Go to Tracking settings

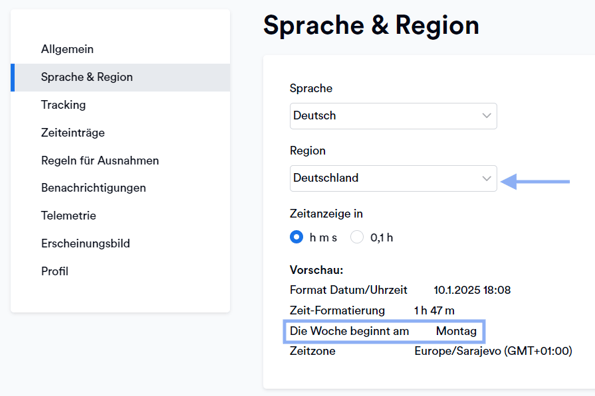pos(63,105)
